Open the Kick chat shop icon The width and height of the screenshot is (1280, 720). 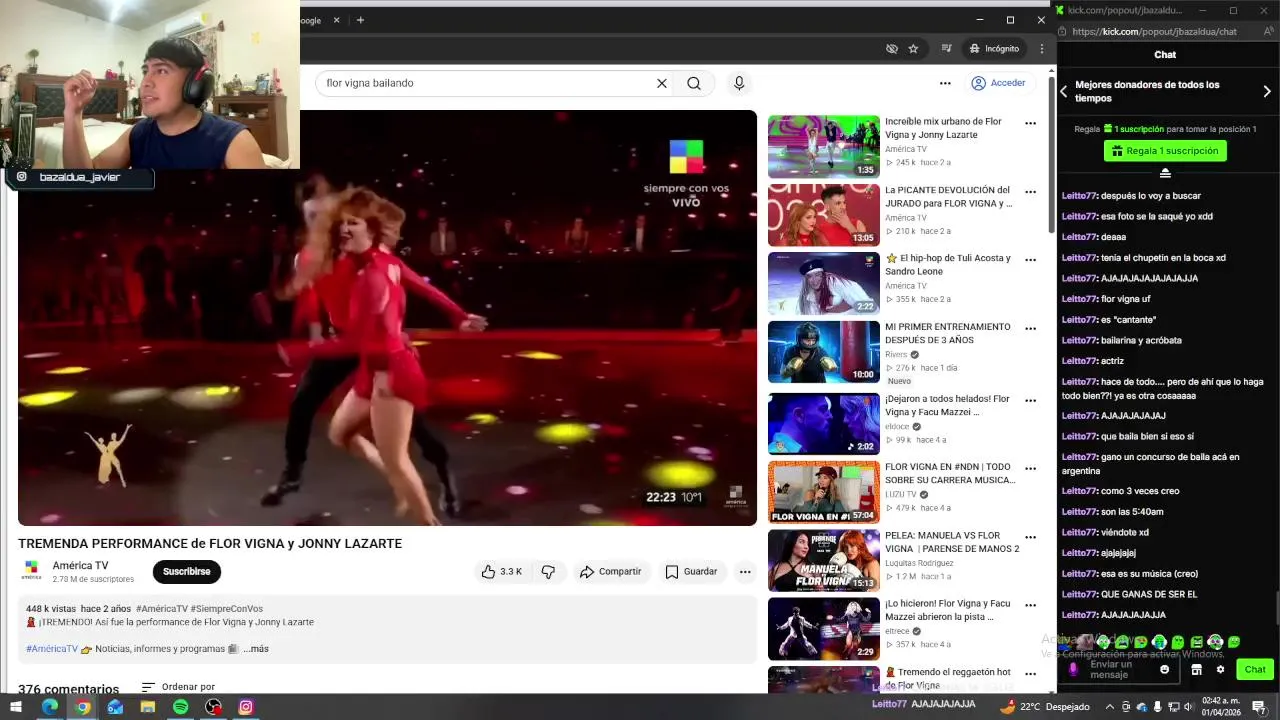pyautogui.click(x=1196, y=669)
